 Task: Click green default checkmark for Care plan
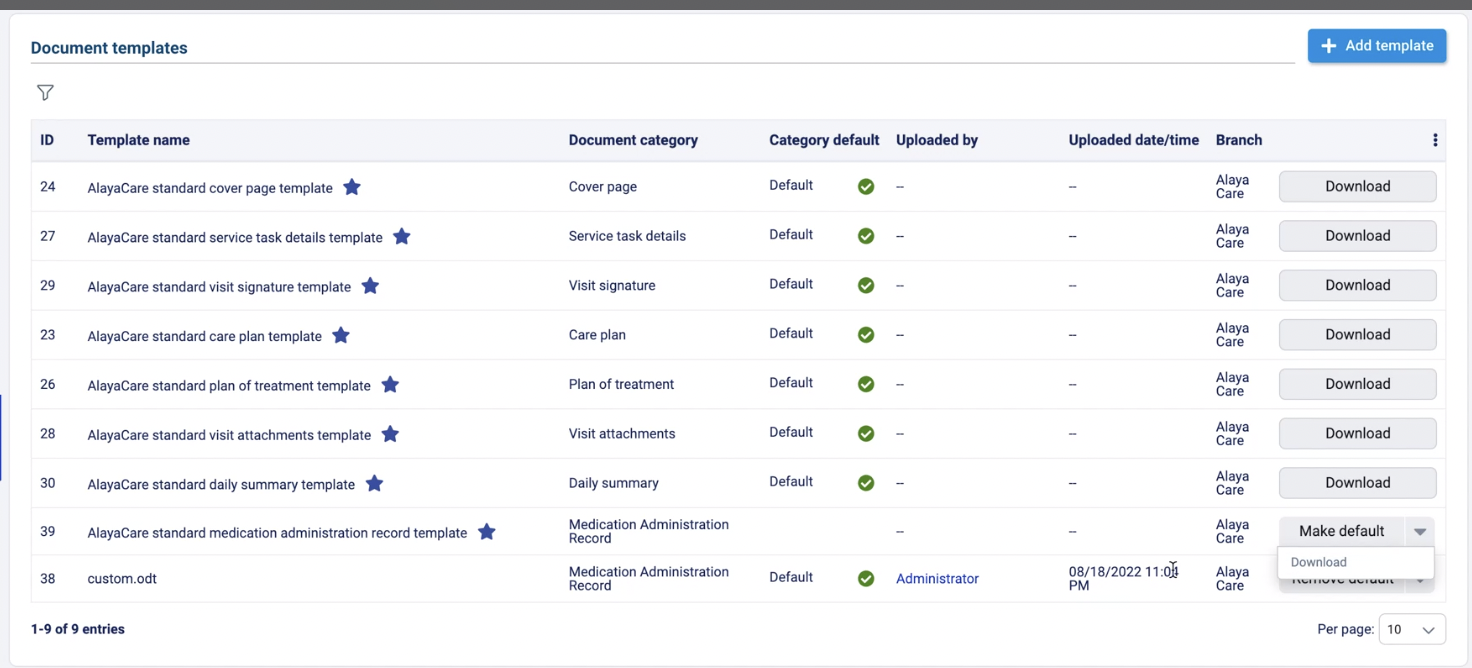(x=866, y=335)
